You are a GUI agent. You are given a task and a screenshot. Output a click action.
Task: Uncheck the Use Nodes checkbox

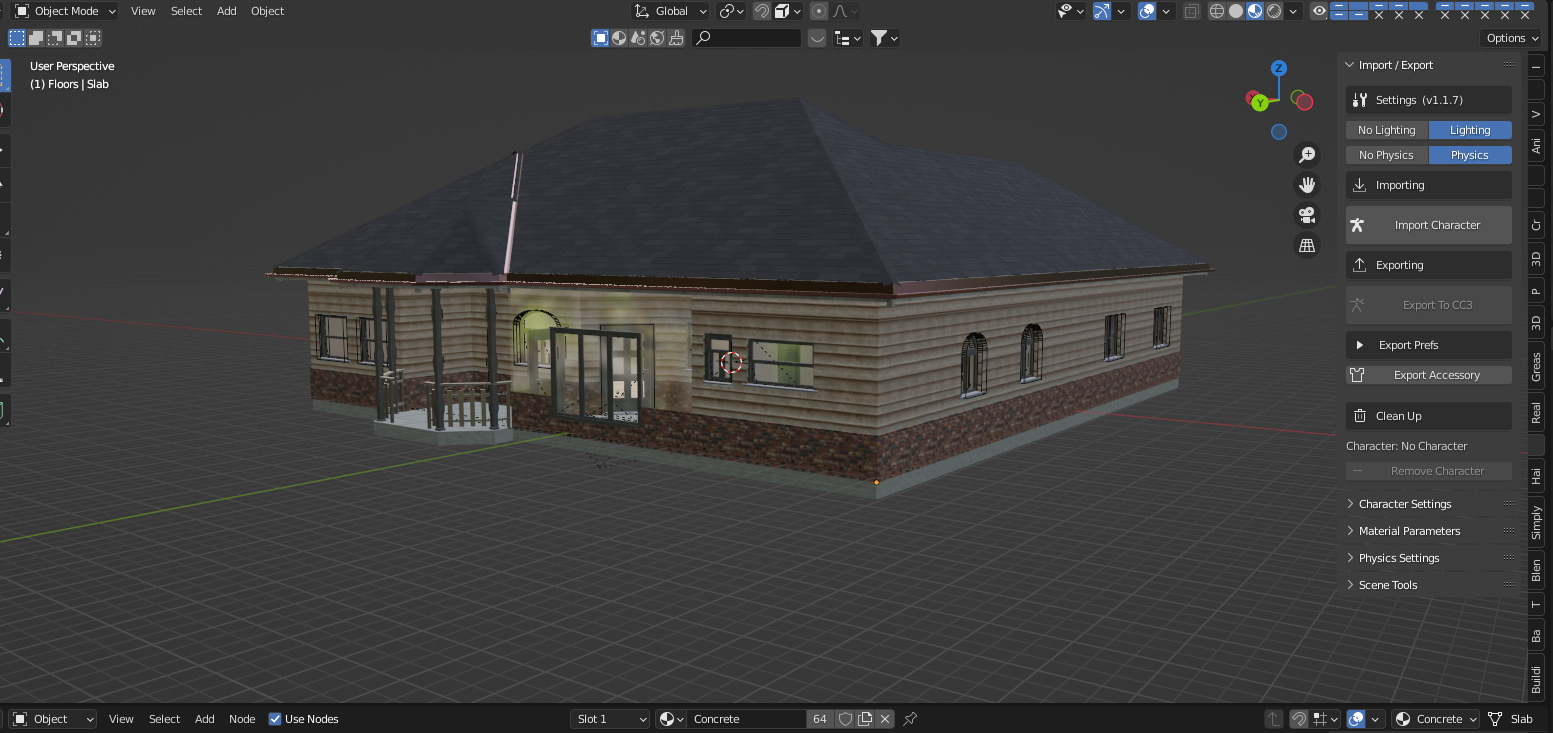(x=275, y=719)
